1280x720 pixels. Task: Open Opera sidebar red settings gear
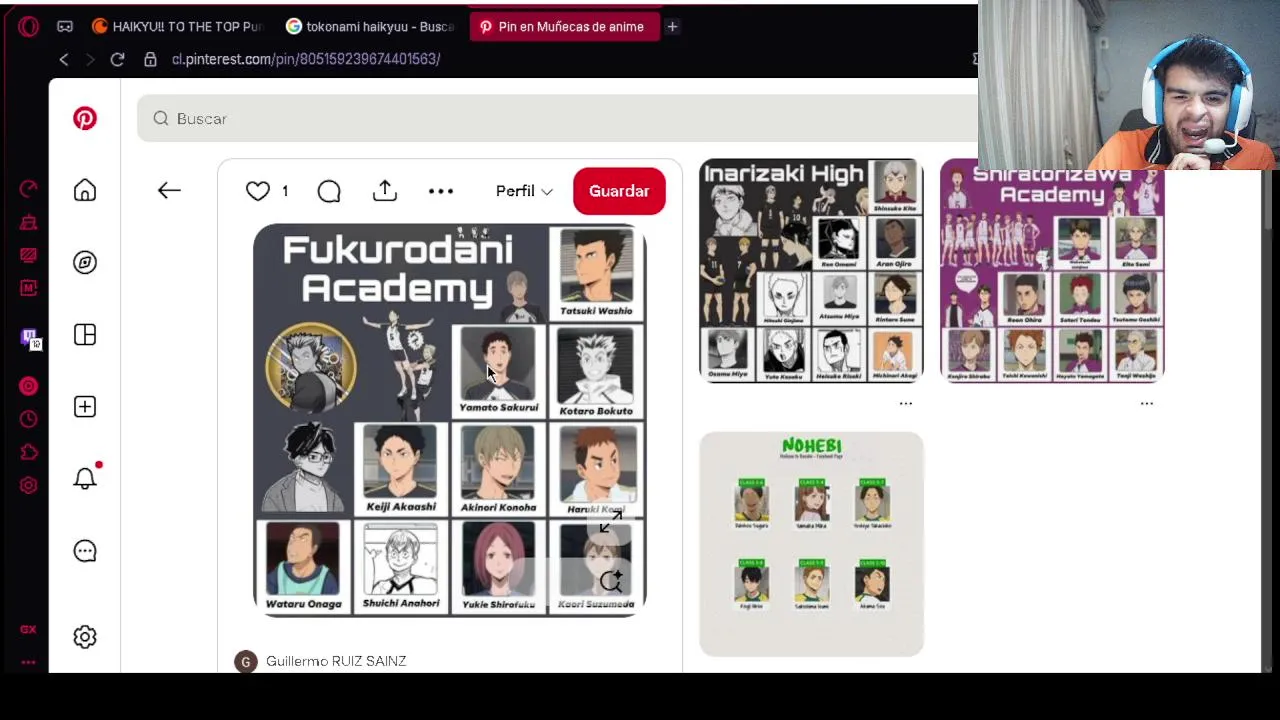coord(28,485)
